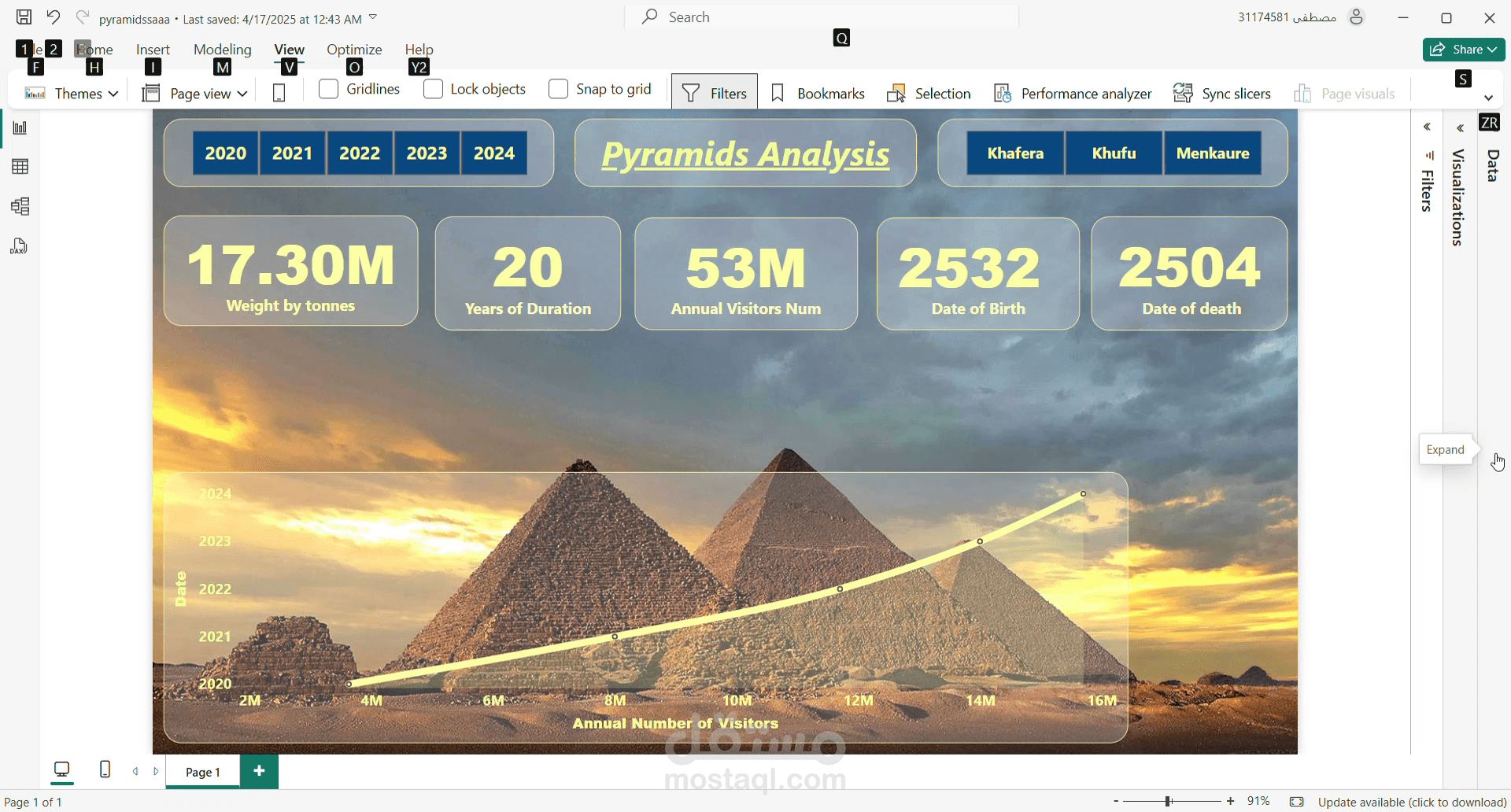Open the Model view sidebar icon
1511x812 pixels.
pos(20,206)
